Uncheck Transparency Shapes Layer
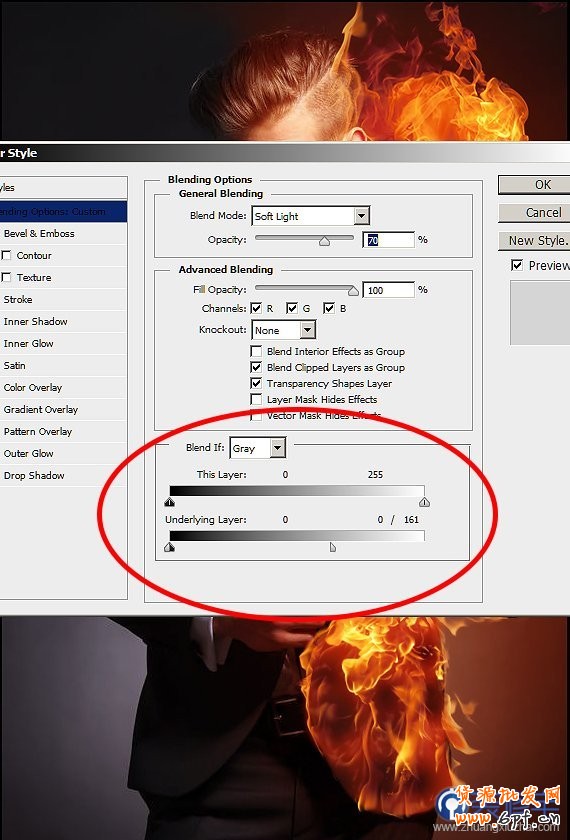This screenshot has height=840, width=570. click(256, 384)
